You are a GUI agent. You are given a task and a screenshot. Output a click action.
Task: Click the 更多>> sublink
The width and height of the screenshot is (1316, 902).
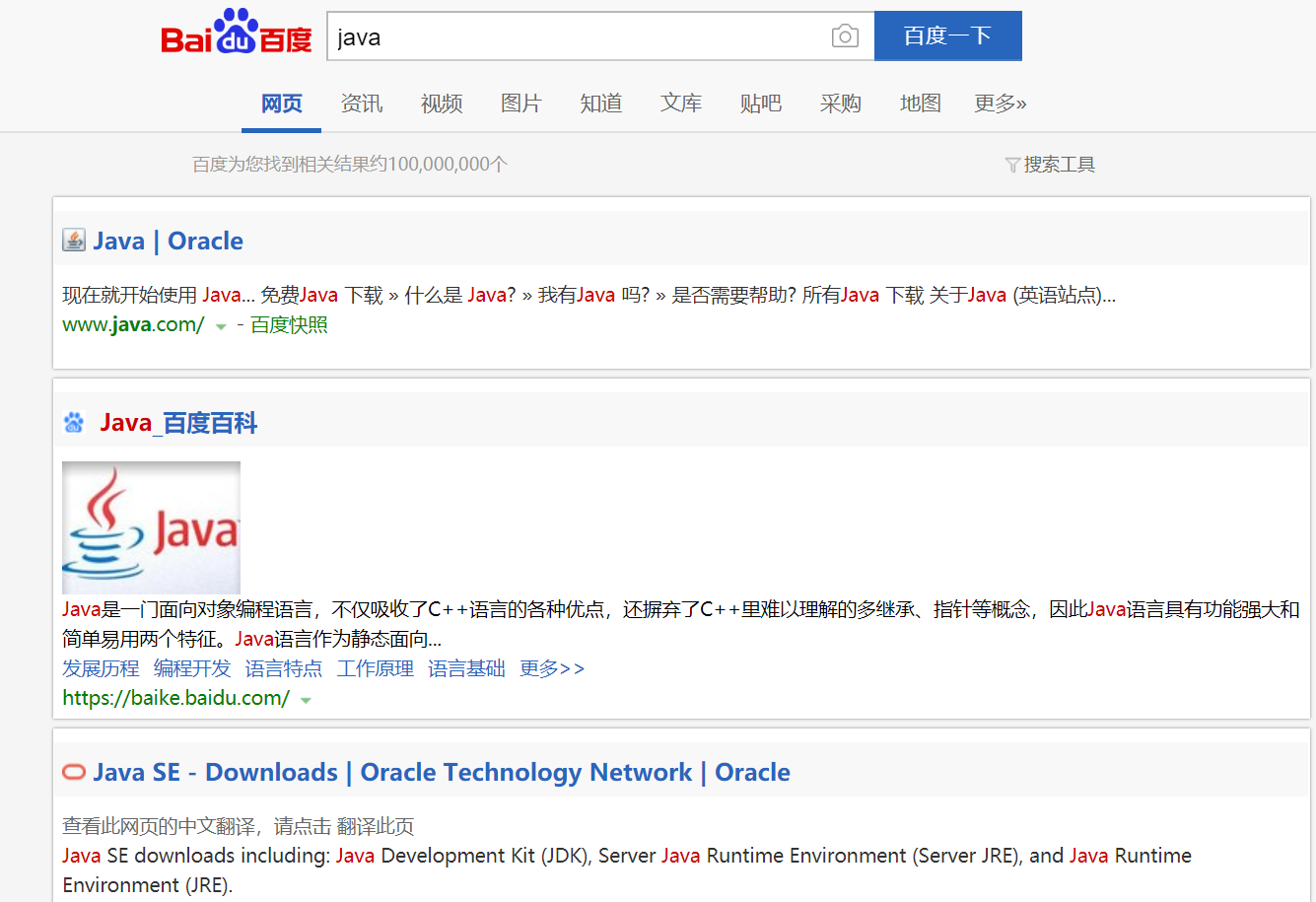point(552,668)
